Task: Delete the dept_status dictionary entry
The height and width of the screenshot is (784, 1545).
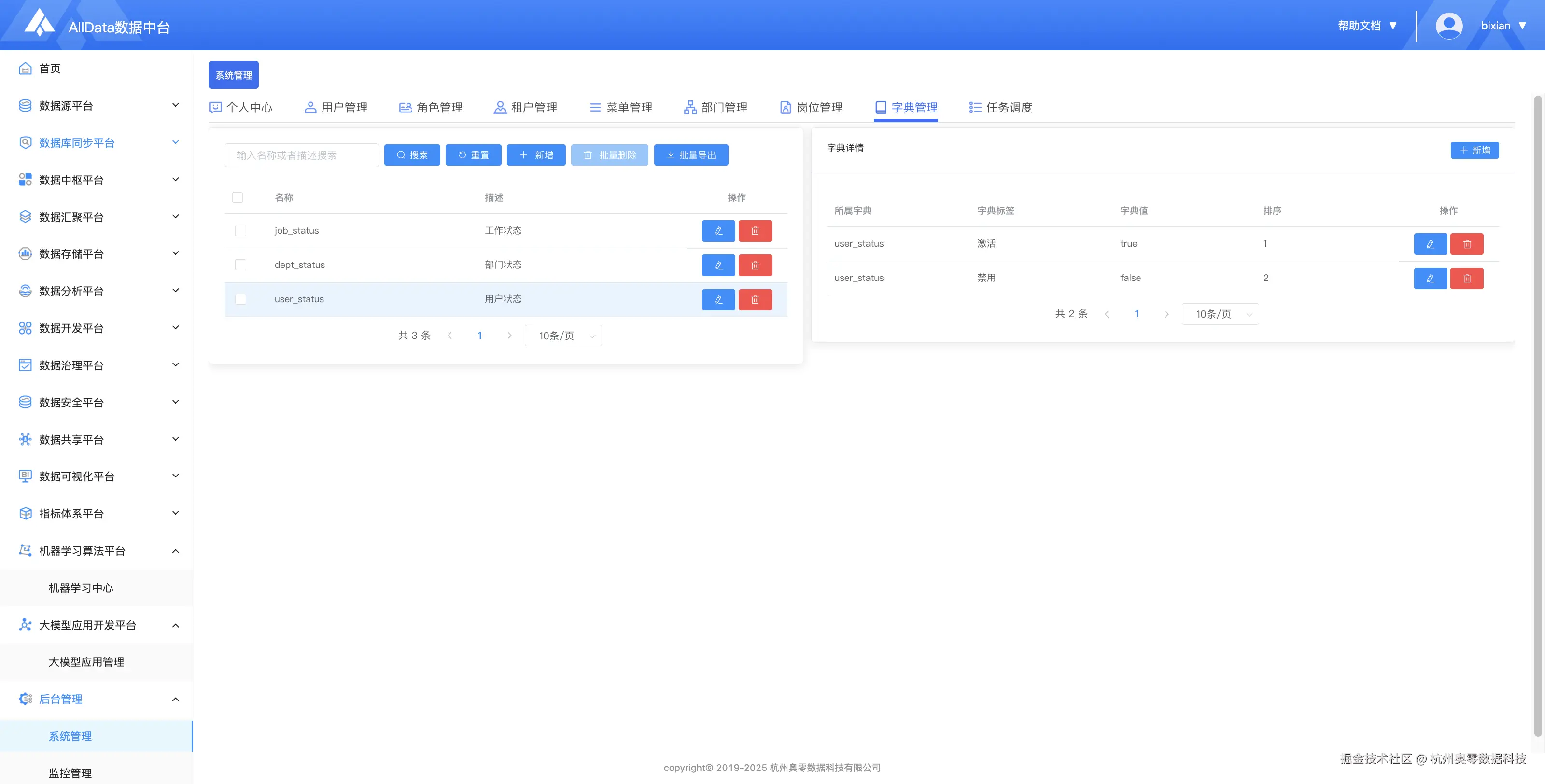Action: 755,265
